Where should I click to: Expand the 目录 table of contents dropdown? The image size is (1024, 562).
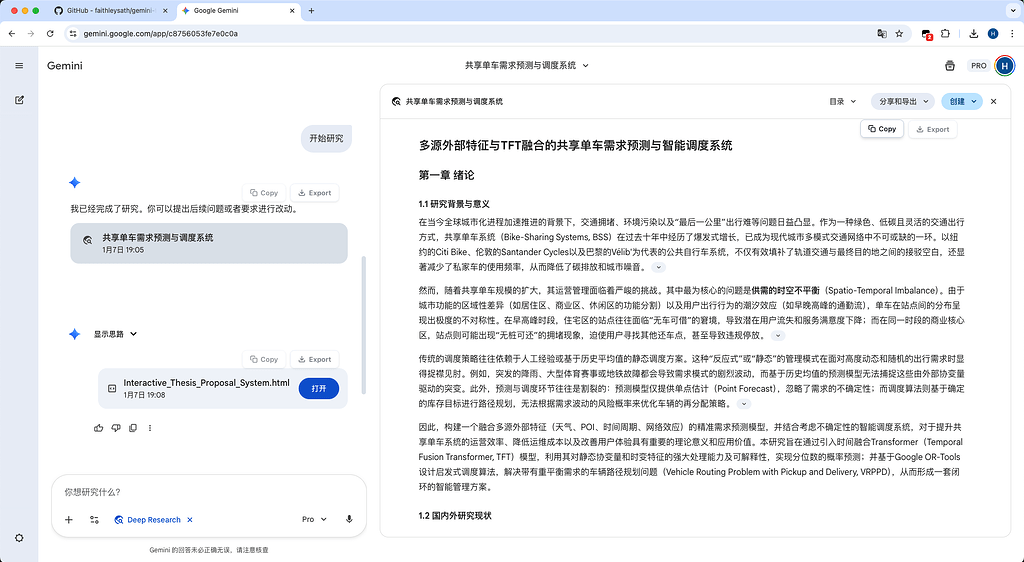tap(842, 101)
